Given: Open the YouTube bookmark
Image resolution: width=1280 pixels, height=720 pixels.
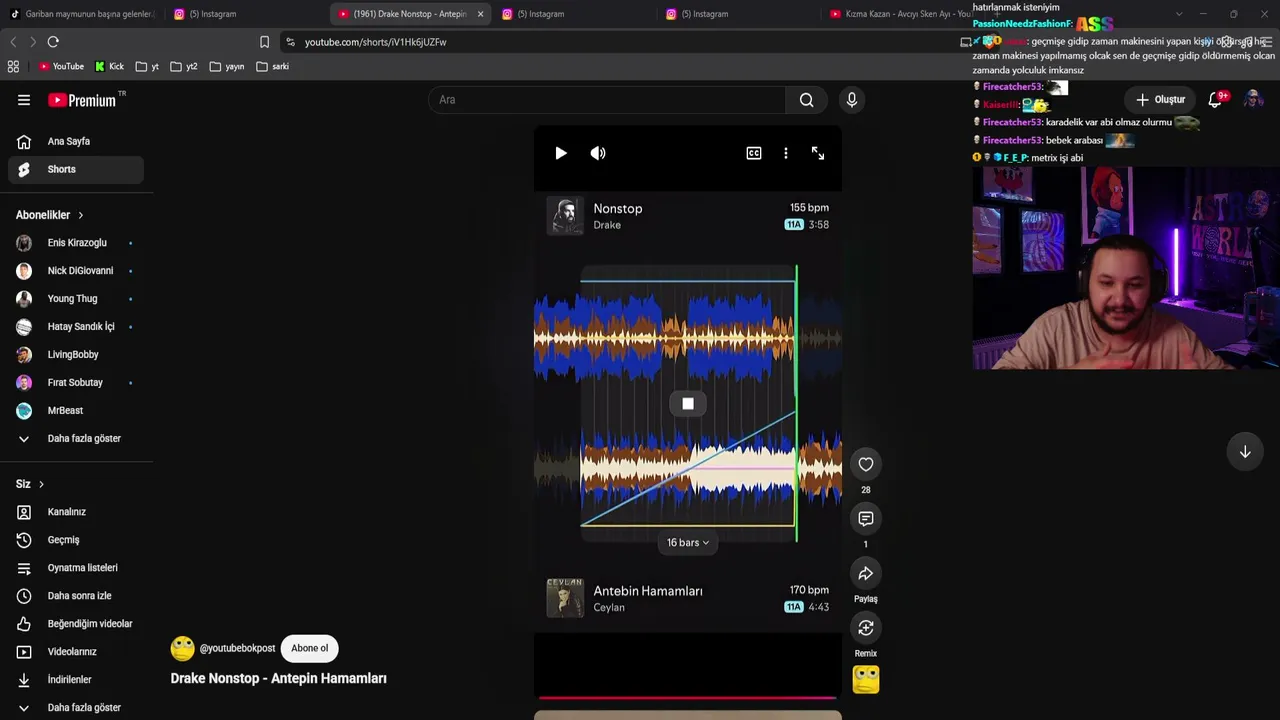Looking at the screenshot, I should pos(61,66).
